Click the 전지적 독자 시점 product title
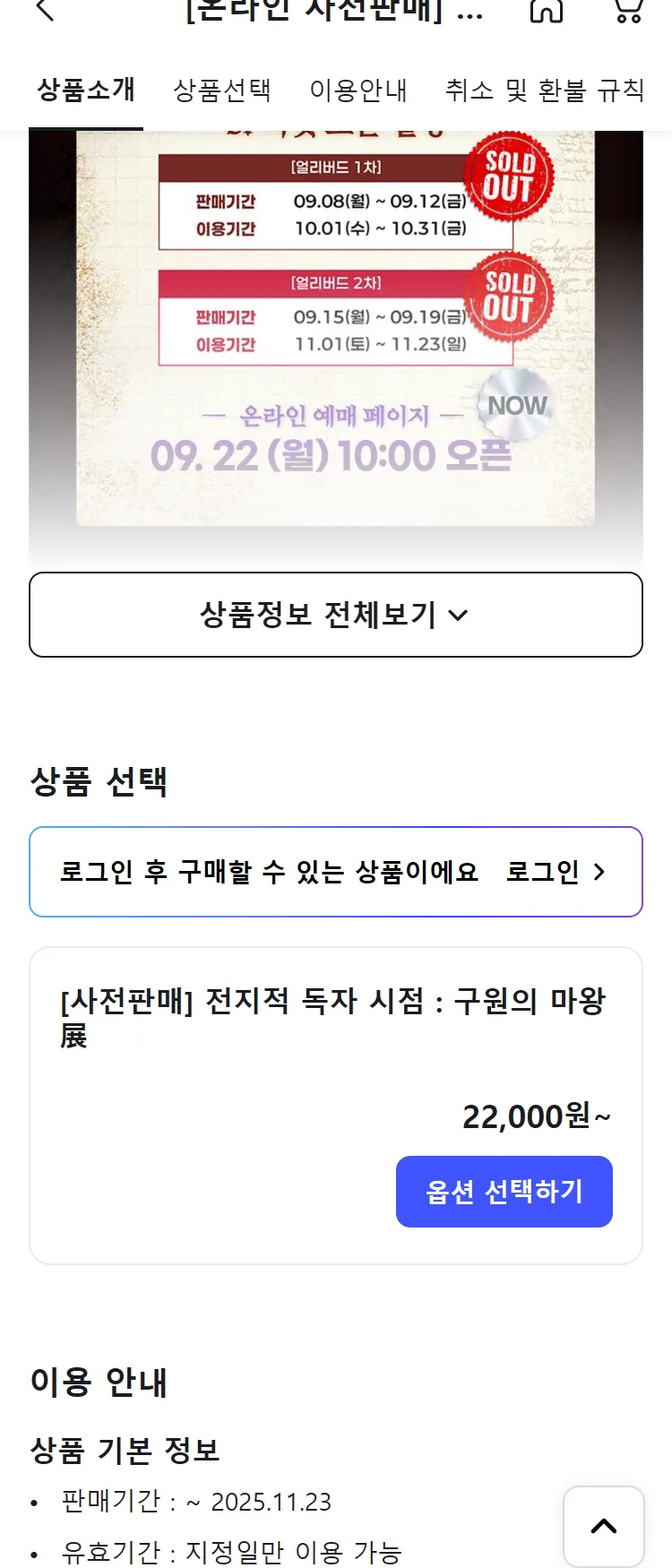672x1568 pixels. [x=332, y=1017]
